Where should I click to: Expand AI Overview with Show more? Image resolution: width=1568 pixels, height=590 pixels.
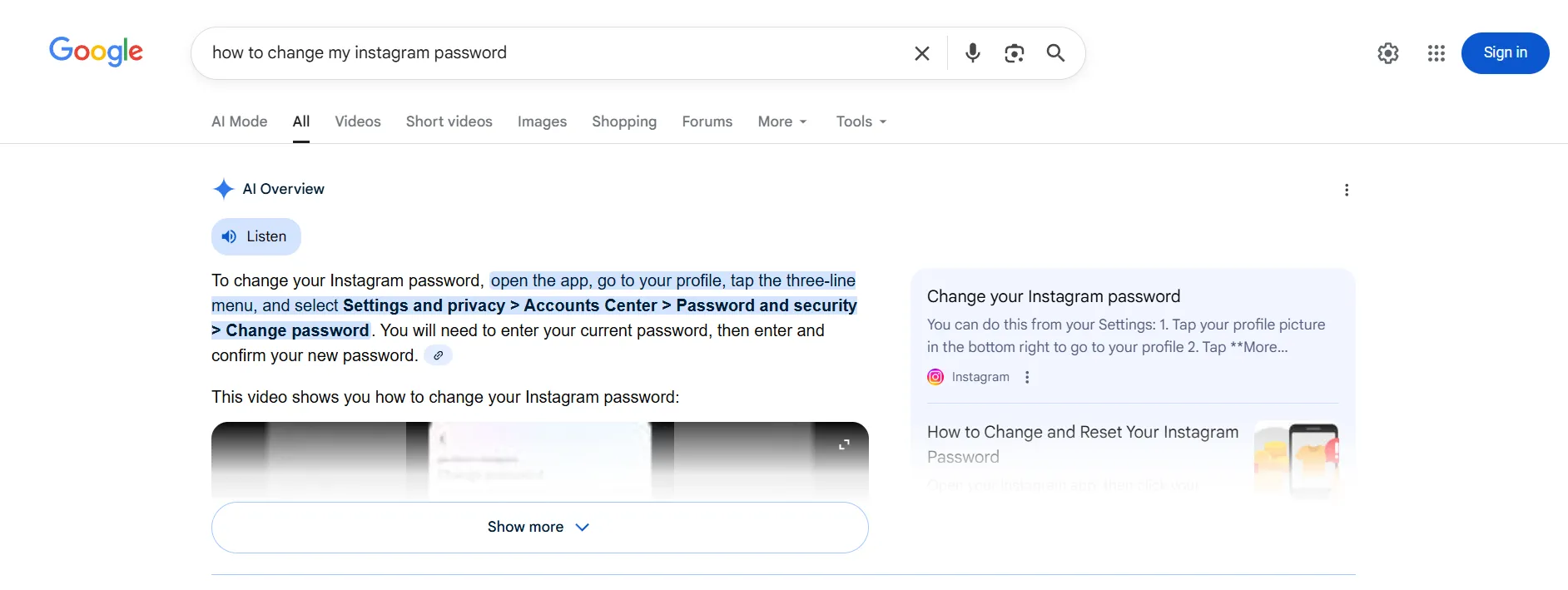point(539,527)
